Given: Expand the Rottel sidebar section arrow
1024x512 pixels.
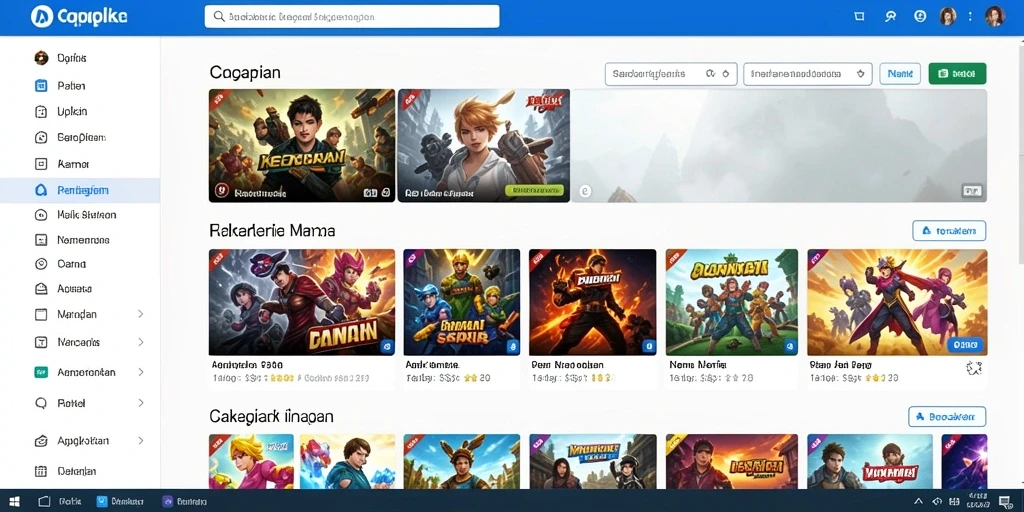Looking at the screenshot, I should click(140, 403).
